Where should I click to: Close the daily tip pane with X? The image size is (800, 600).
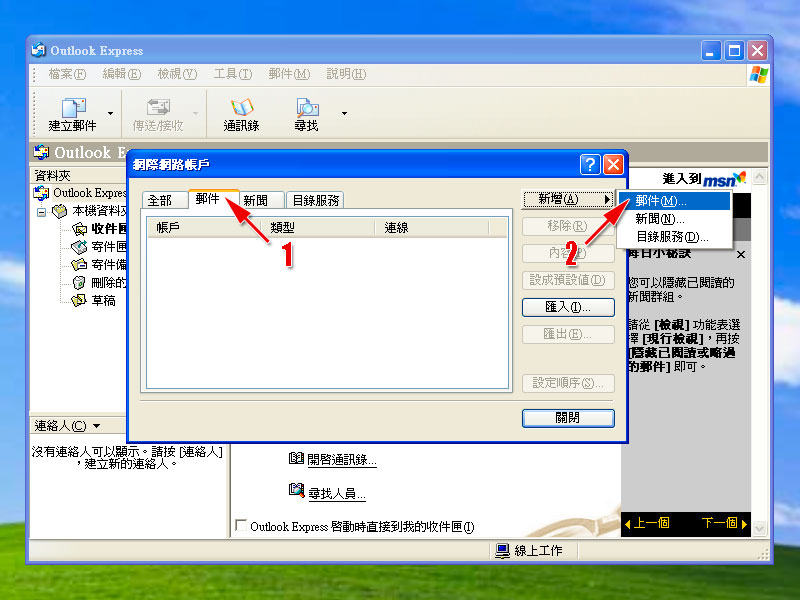point(741,254)
